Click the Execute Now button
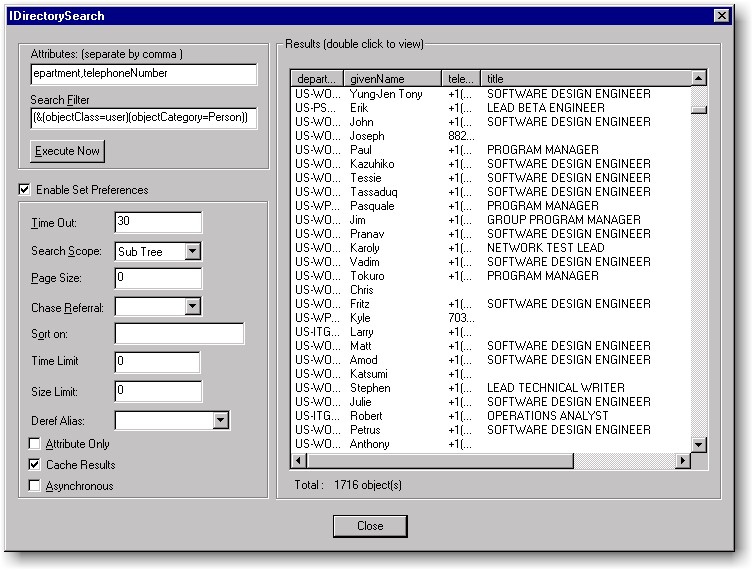 click(68, 151)
